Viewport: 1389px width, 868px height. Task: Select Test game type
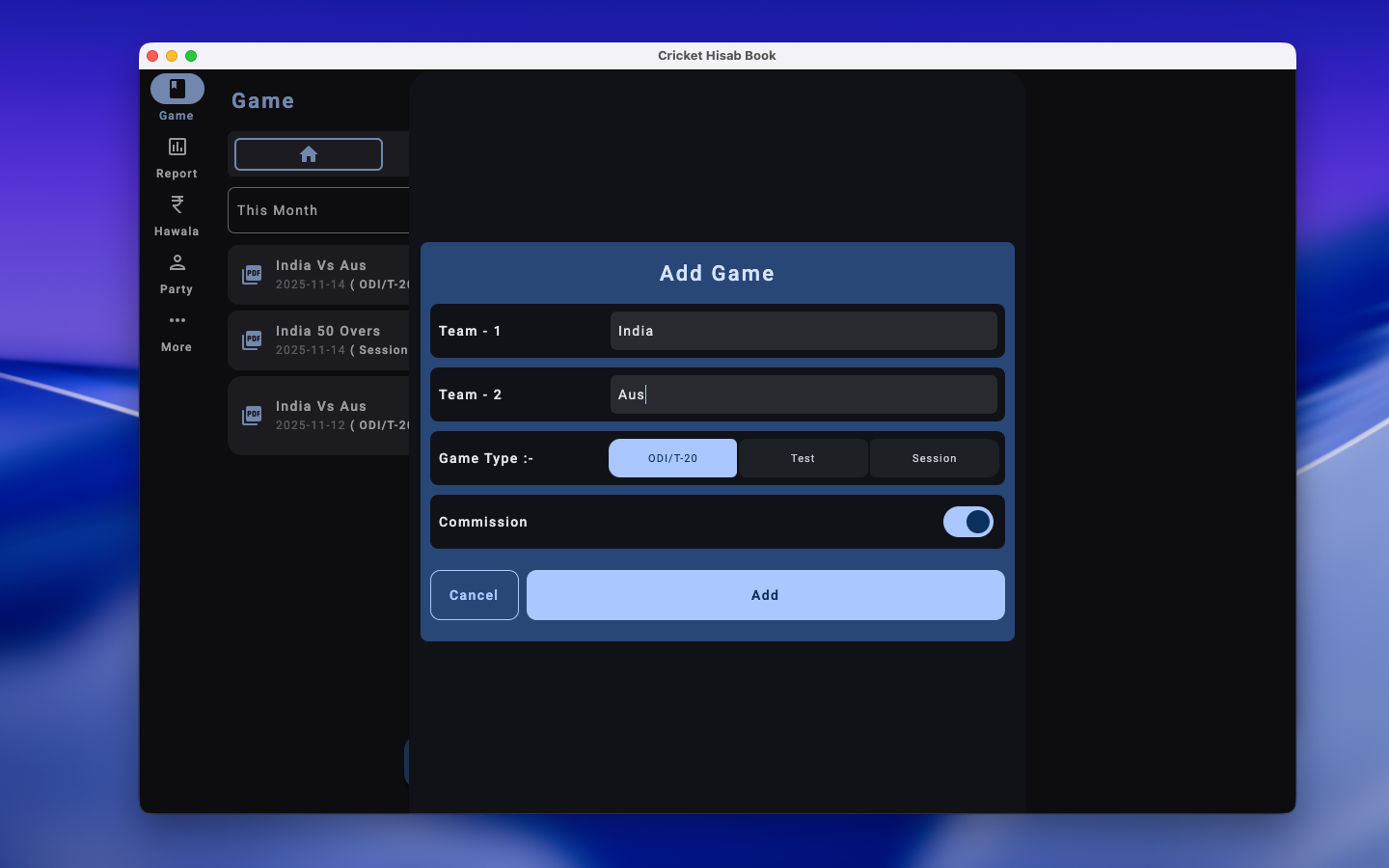(x=803, y=458)
